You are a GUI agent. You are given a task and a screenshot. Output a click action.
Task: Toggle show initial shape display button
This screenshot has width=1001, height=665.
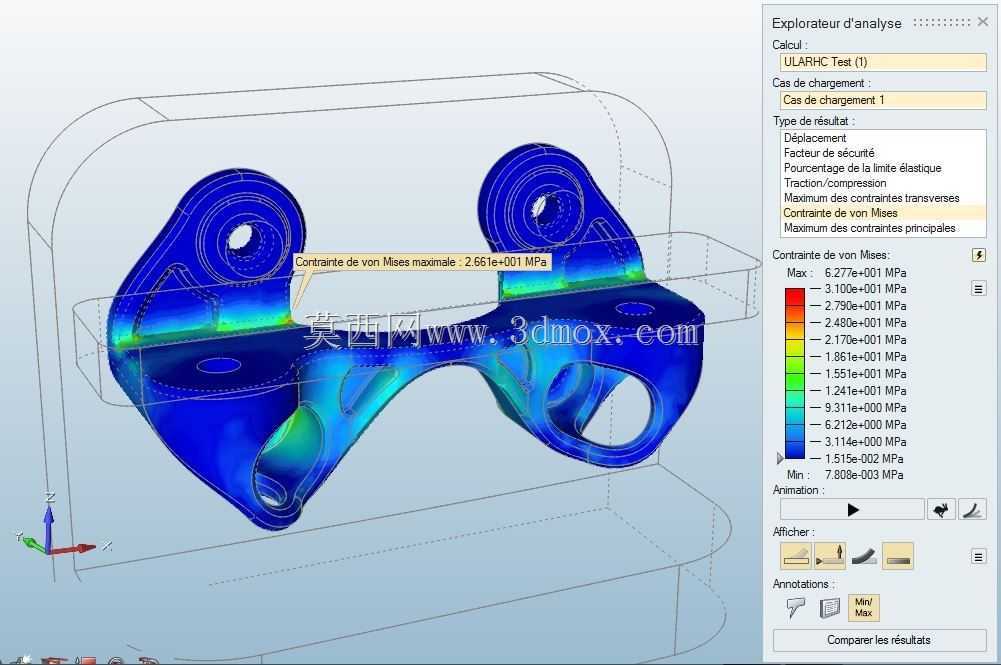(x=796, y=556)
